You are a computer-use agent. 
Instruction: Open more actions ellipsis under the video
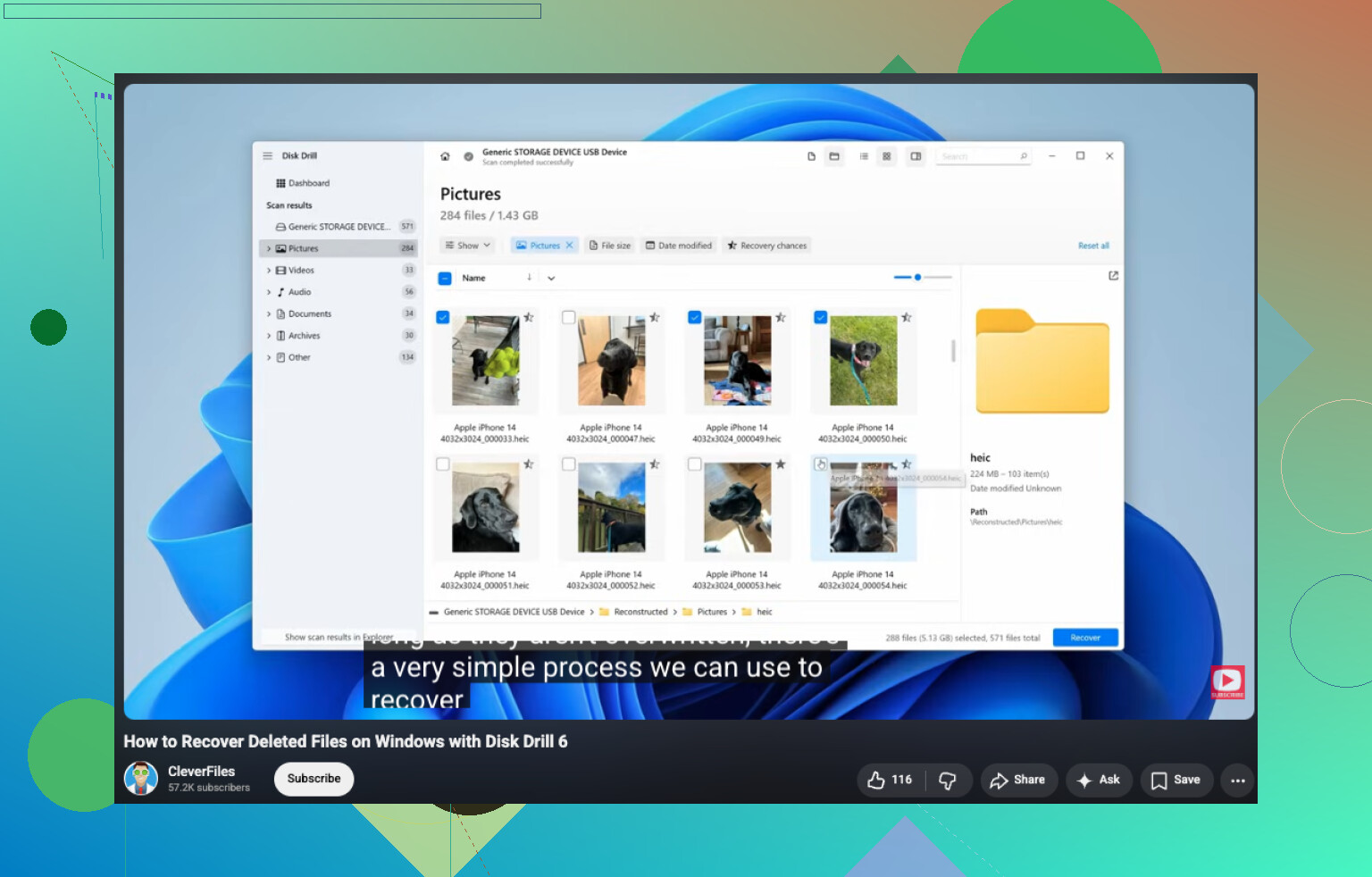(1238, 781)
